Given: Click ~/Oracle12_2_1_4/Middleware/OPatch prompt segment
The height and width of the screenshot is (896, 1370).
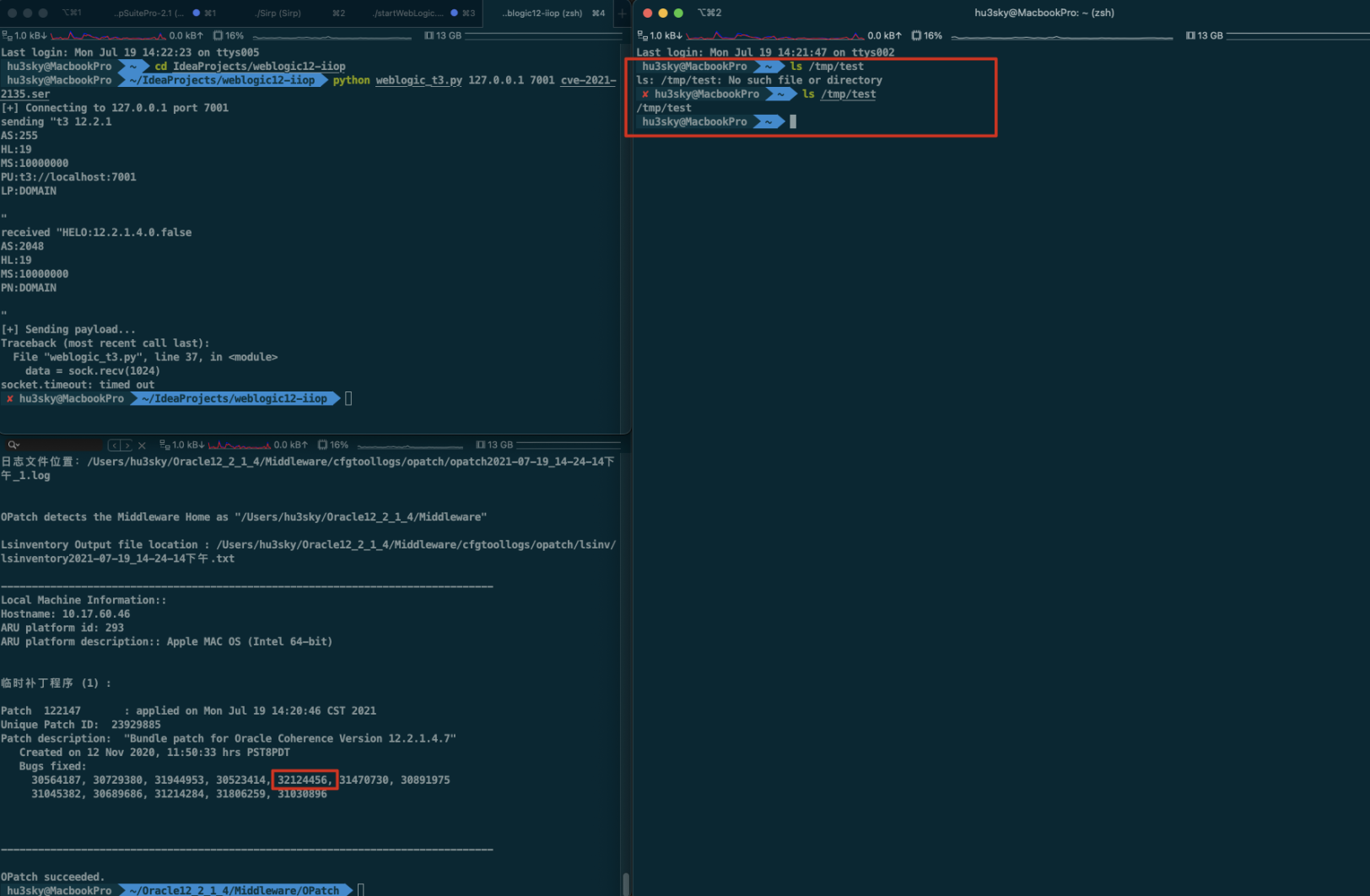Looking at the screenshot, I should (235, 890).
